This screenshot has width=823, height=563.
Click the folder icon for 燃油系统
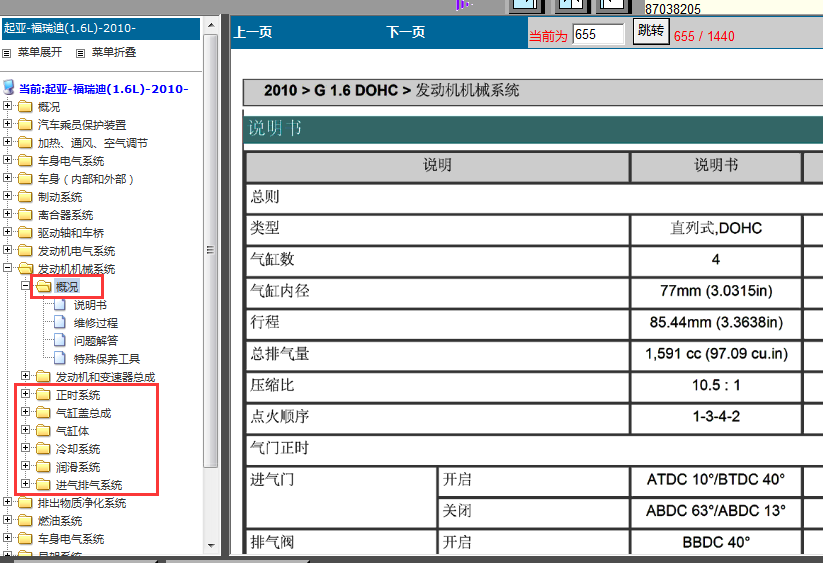pyautogui.click(x=25, y=520)
